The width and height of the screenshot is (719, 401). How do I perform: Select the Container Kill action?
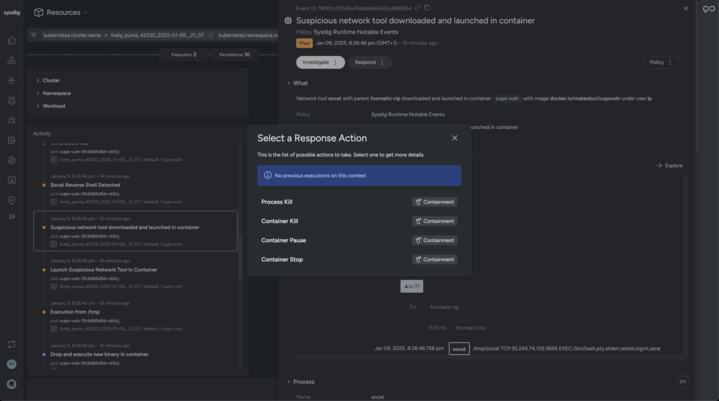pyautogui.click(x=279, y=221)
